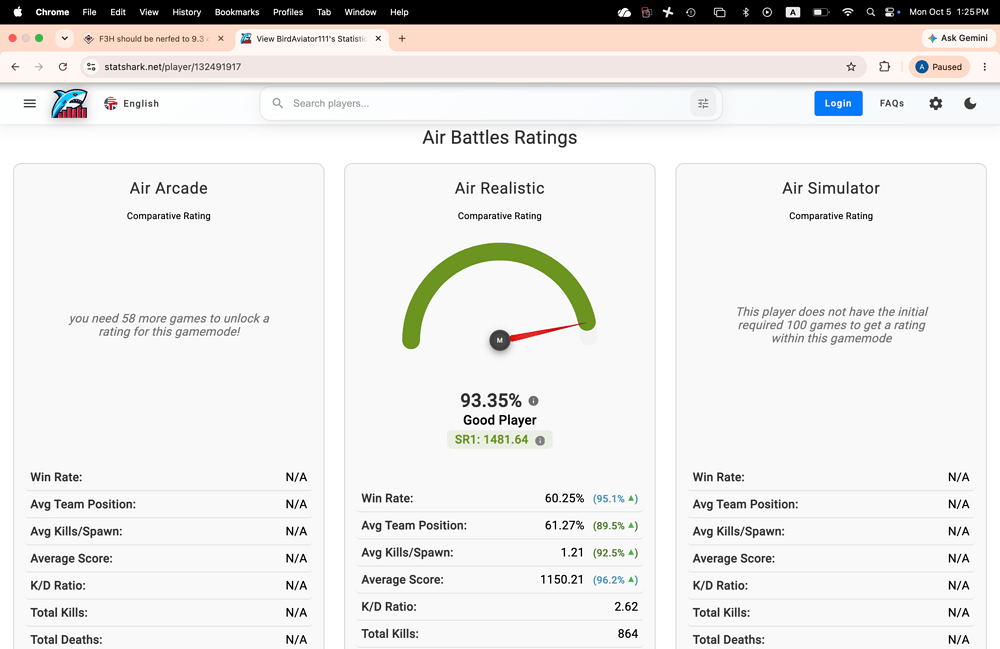Click the Total Kills value 864
Image resolution: width=1000 pixels, height=649 pixels.
628,634
